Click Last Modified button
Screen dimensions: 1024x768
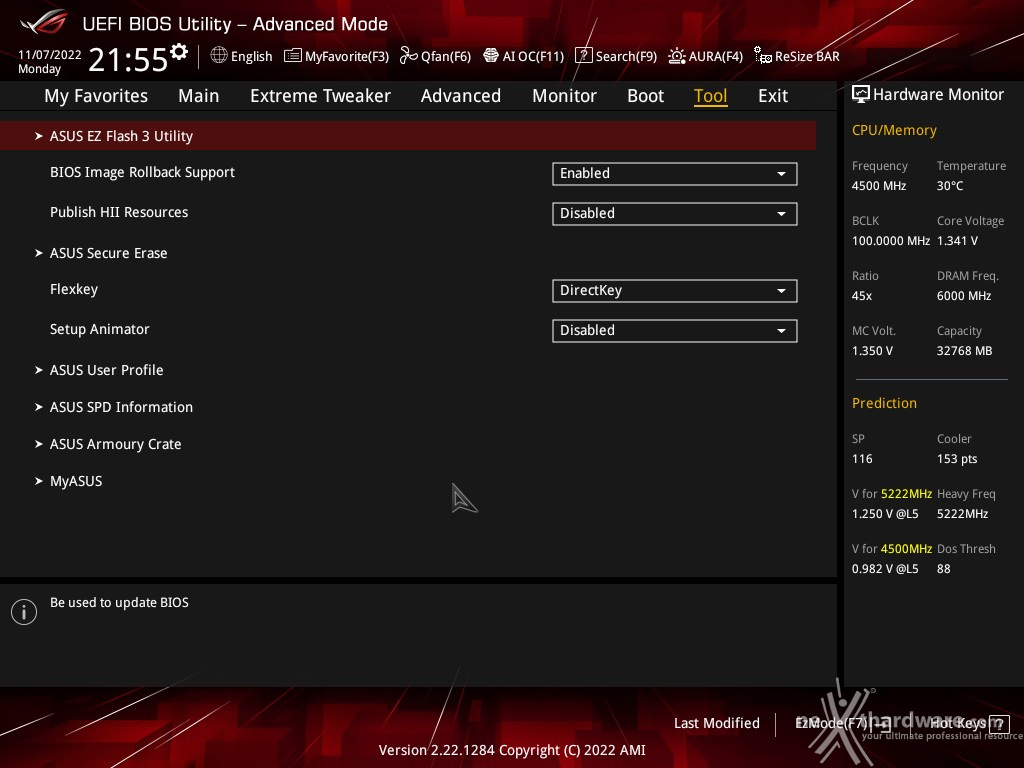tap(716, 724)
